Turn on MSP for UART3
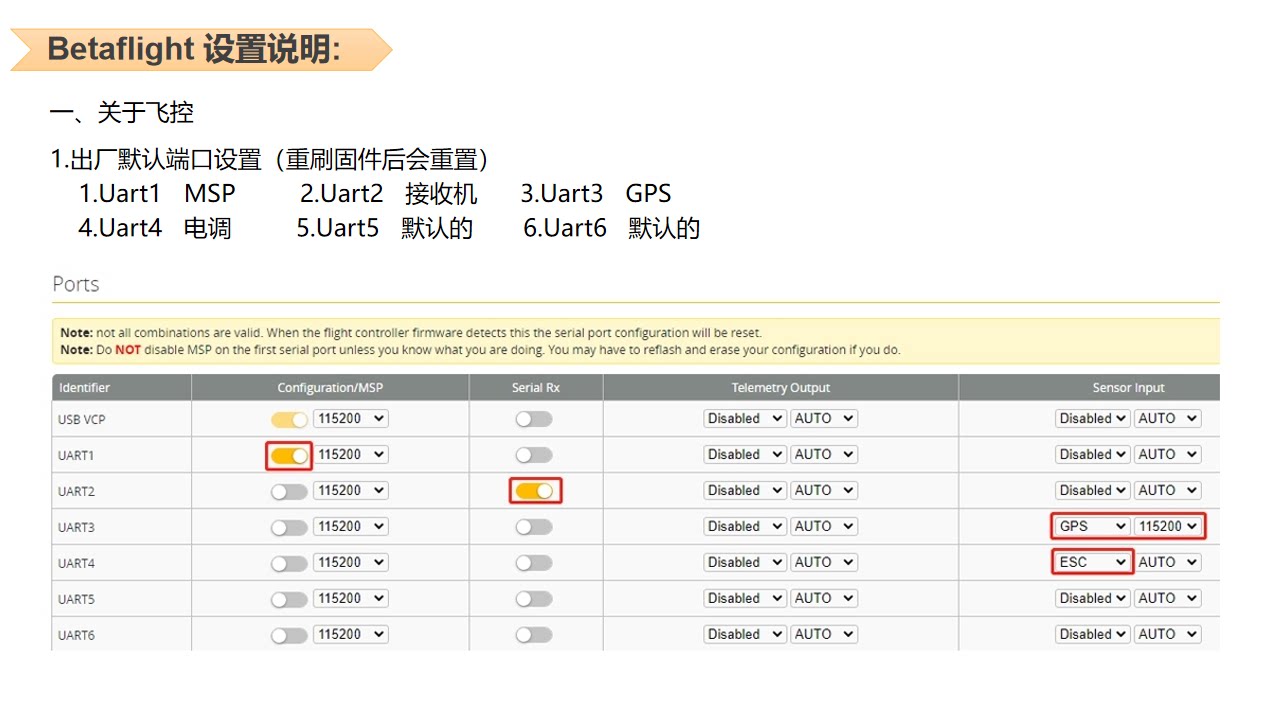Viewport: 1280px width, 720px height. click(x=289, y=527)
